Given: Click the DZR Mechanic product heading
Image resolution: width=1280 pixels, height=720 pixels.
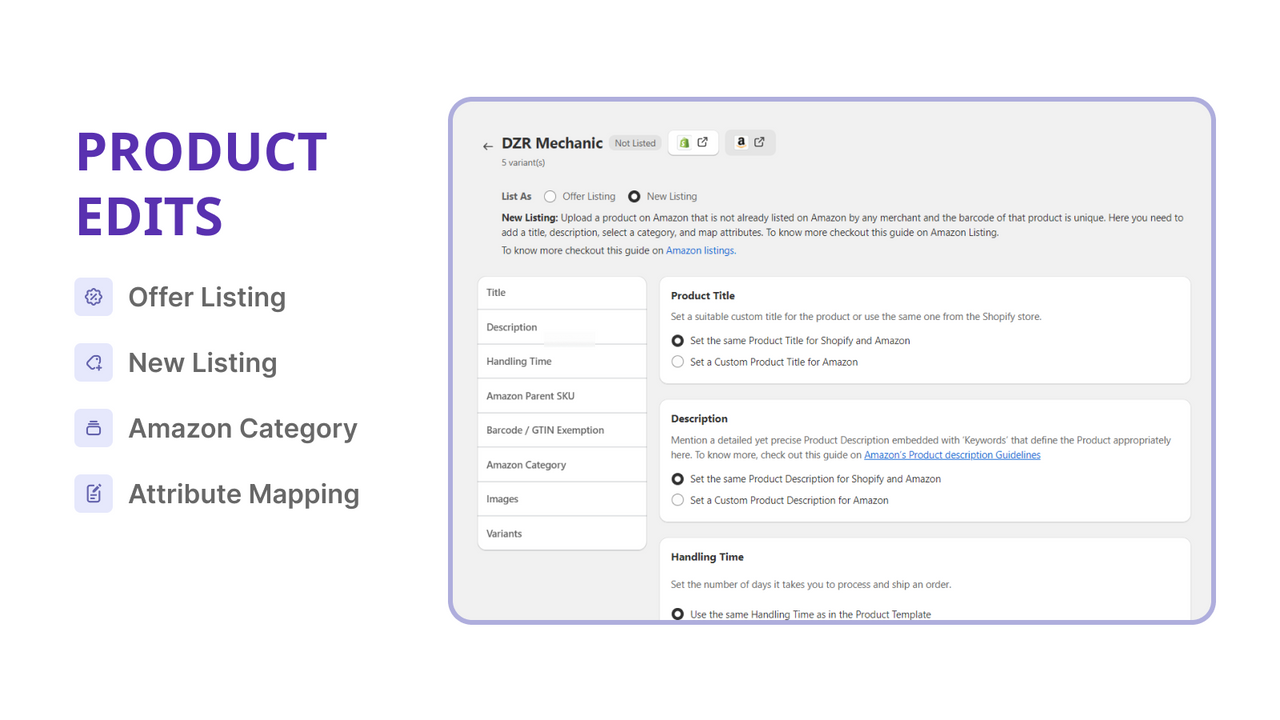Looking at the screenshot, I should (x=552, y=143).
